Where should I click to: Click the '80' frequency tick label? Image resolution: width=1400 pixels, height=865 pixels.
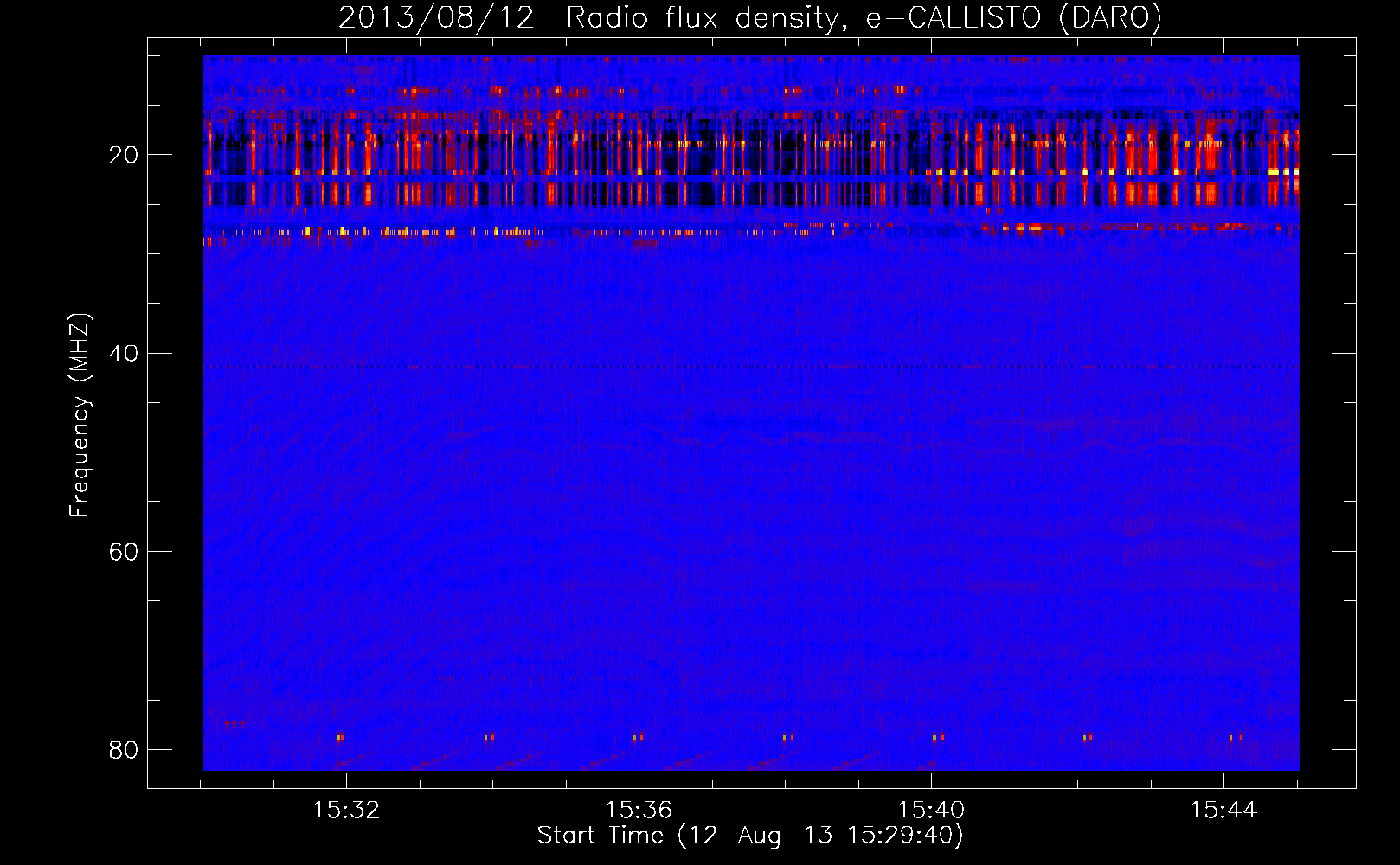coord(124,749)
